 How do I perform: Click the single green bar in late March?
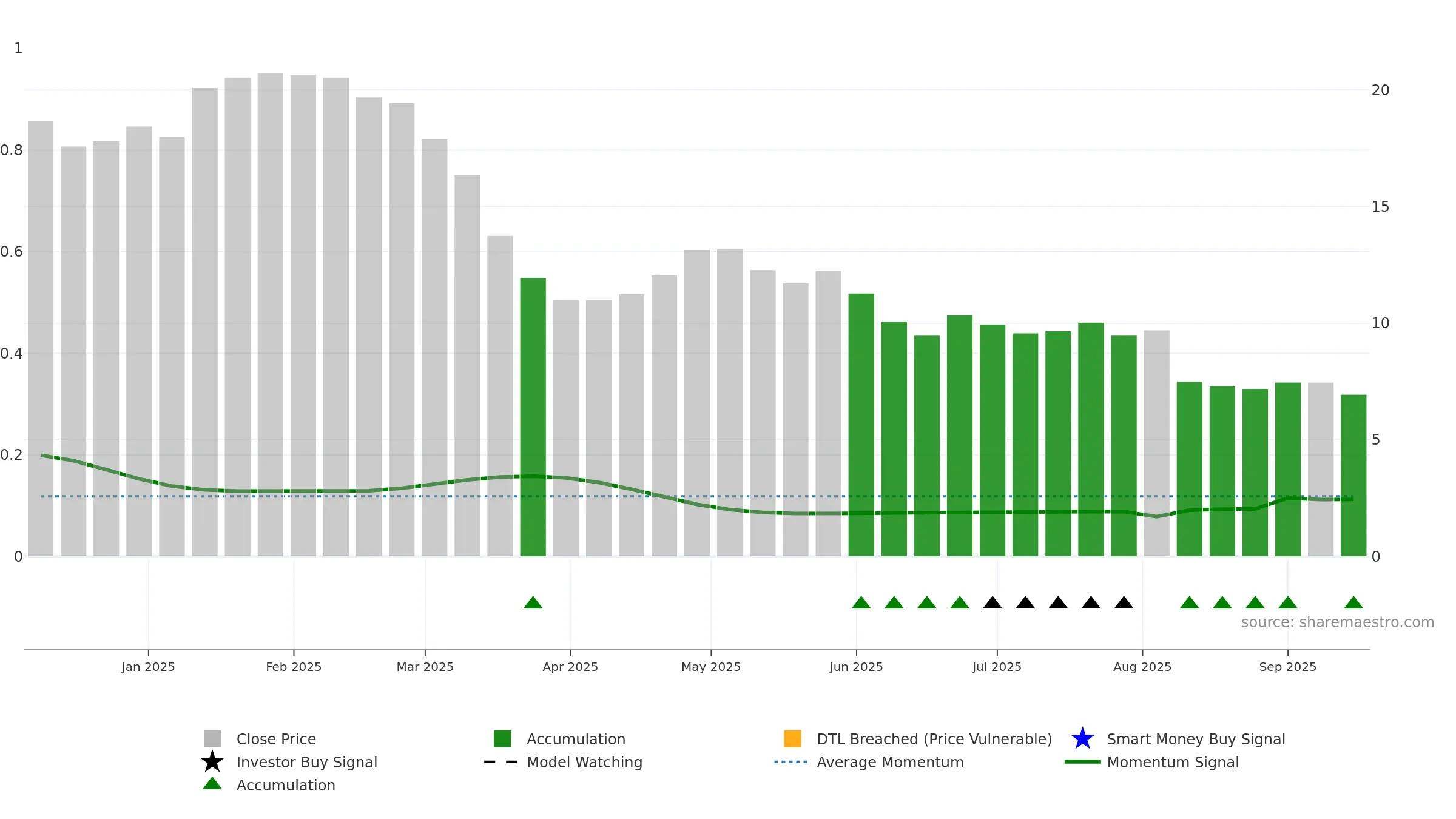[x=533, y=417]
